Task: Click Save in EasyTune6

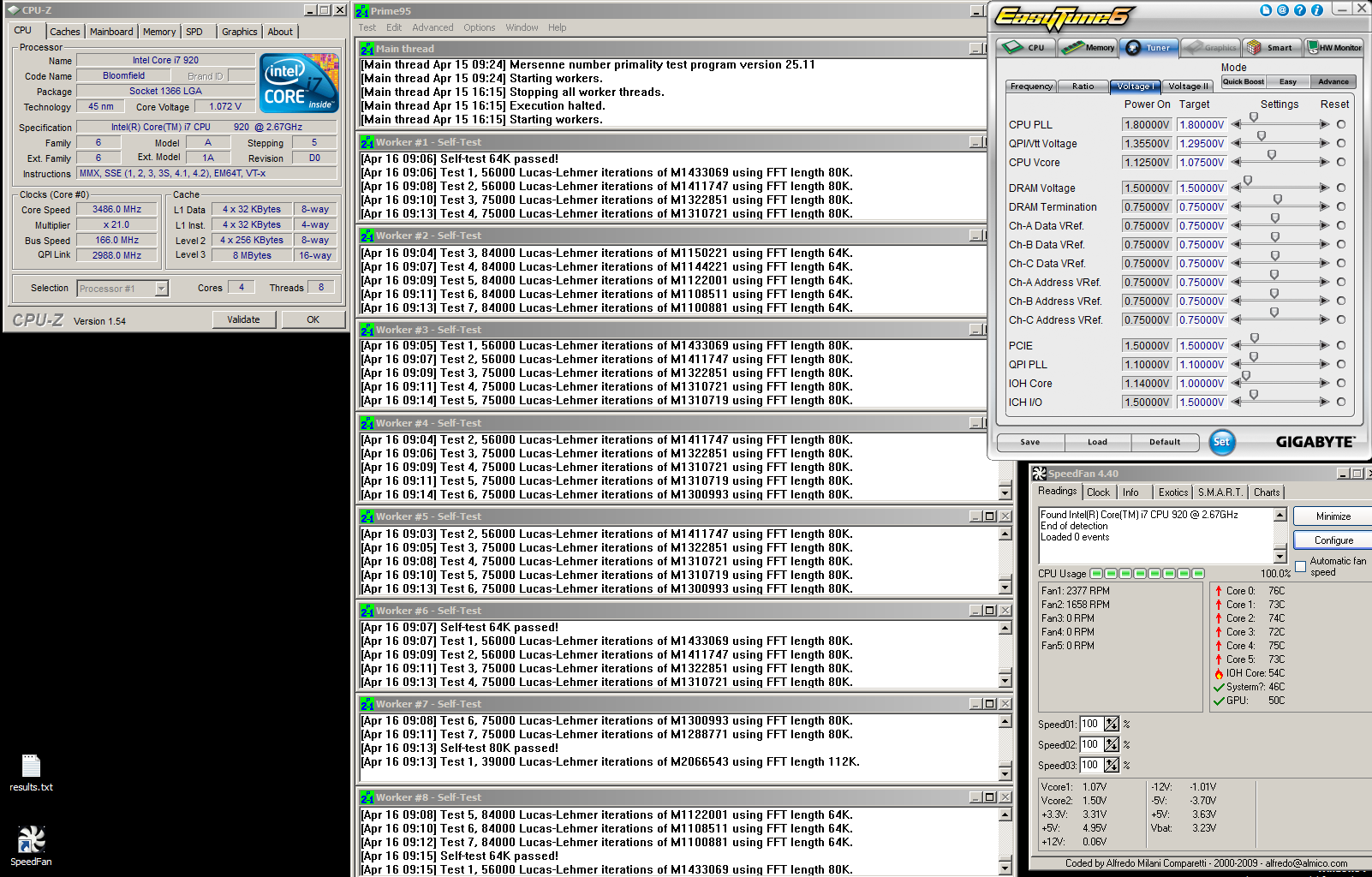Action: click(1030, 442)
